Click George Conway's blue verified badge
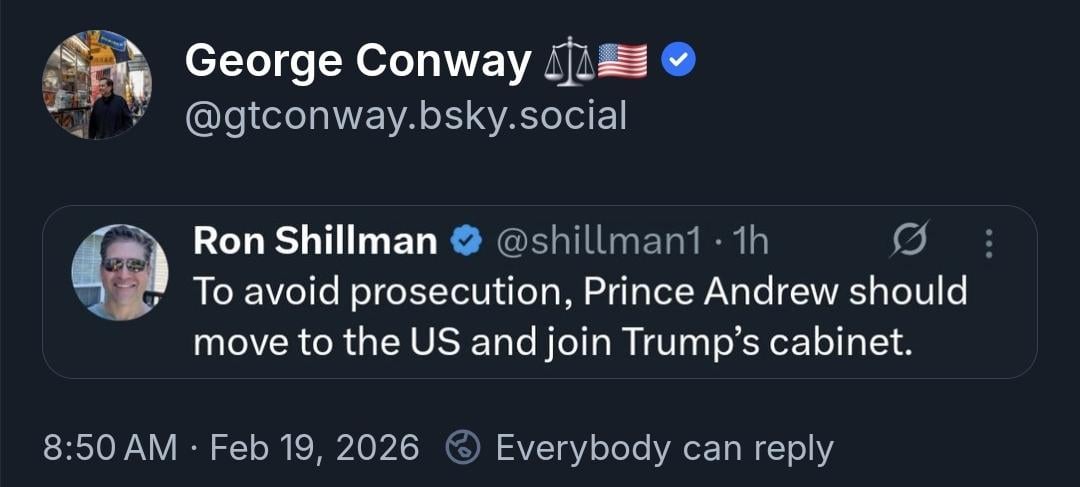Viewport: 1080px width, 487px height. tap(680, 63)
